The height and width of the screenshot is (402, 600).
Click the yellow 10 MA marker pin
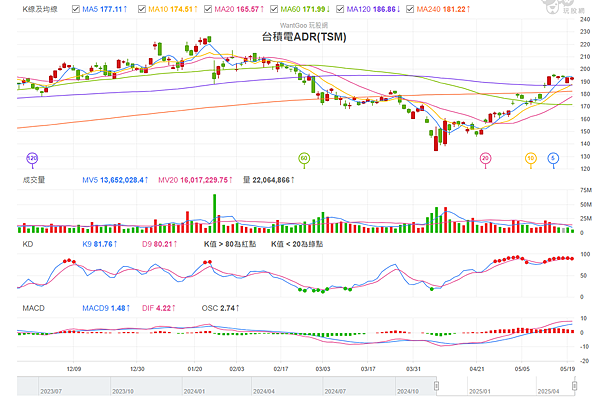point(531,158)
